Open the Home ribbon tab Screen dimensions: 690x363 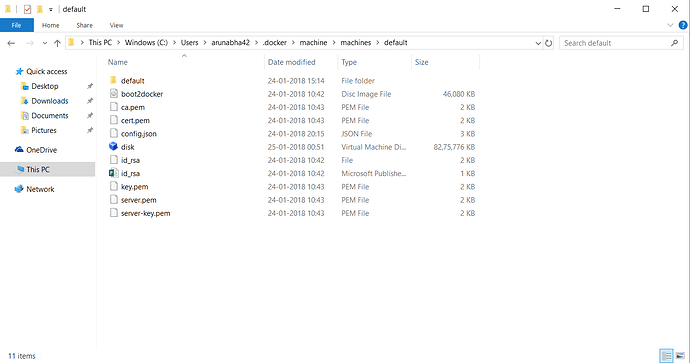tap(51, 25)
